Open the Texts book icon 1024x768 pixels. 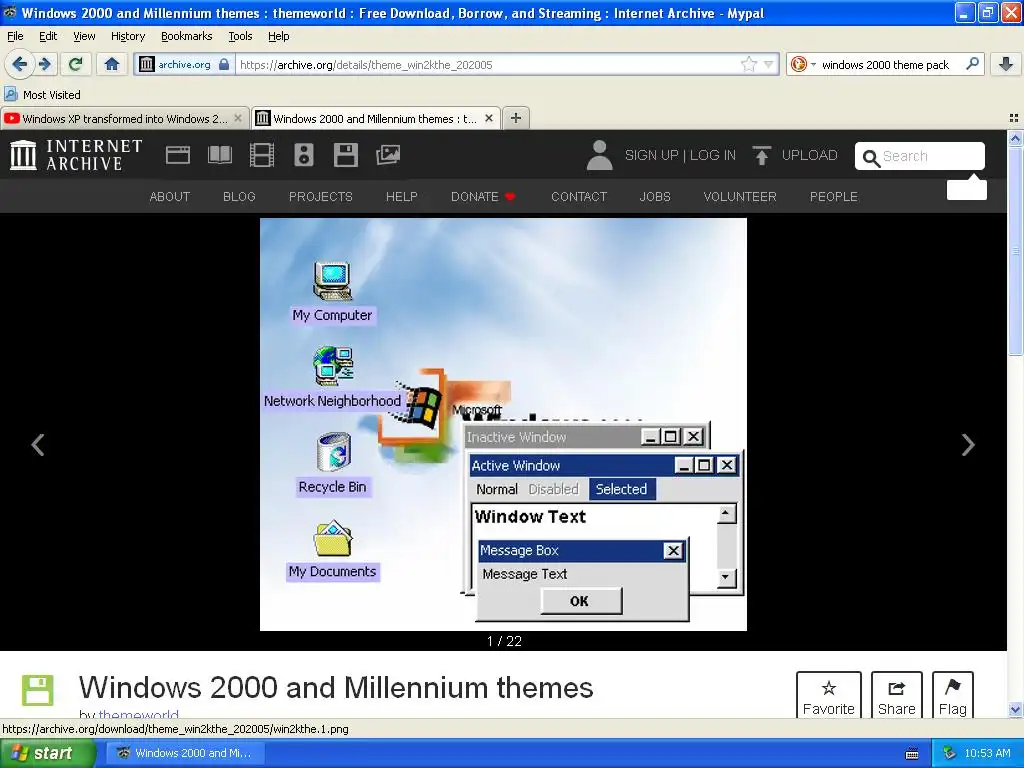pyautogui.click(x=219, y=155)
